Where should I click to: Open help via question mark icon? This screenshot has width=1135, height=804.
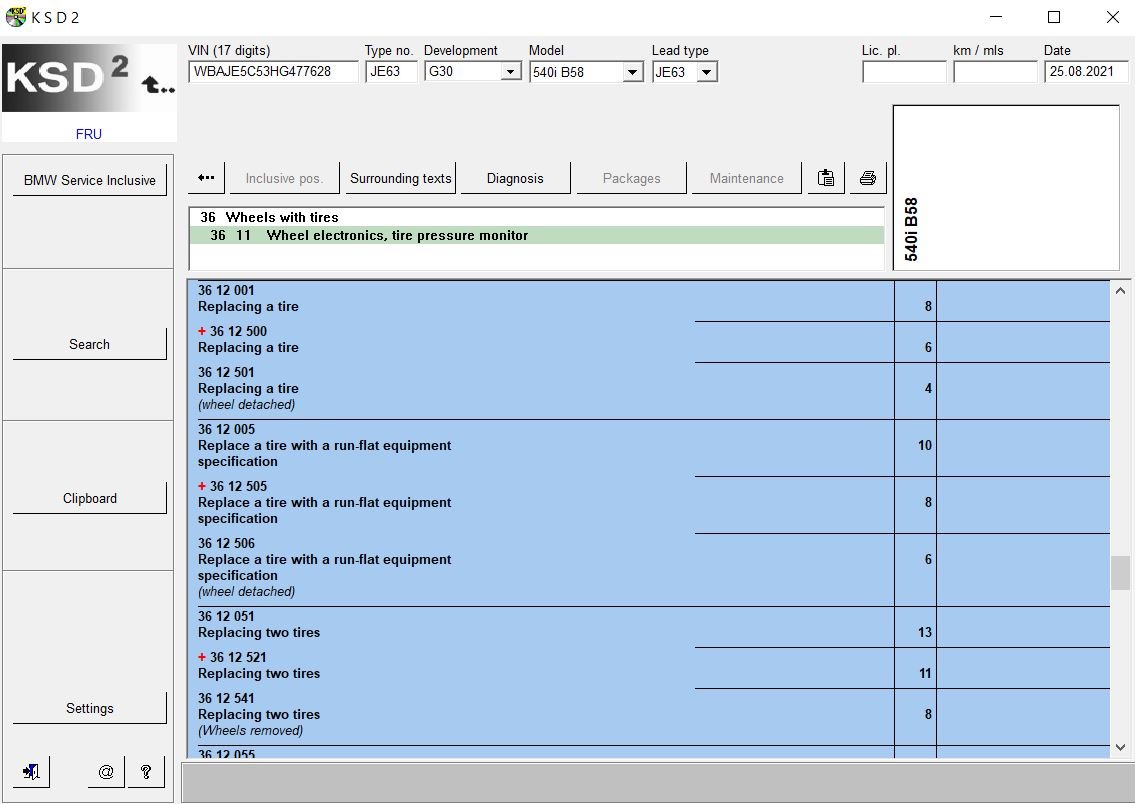pos(146,772)
